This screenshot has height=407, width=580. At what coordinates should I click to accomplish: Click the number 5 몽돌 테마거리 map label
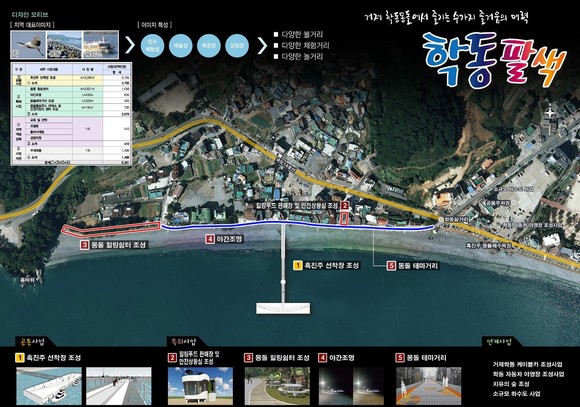click(x=413, y=266)
